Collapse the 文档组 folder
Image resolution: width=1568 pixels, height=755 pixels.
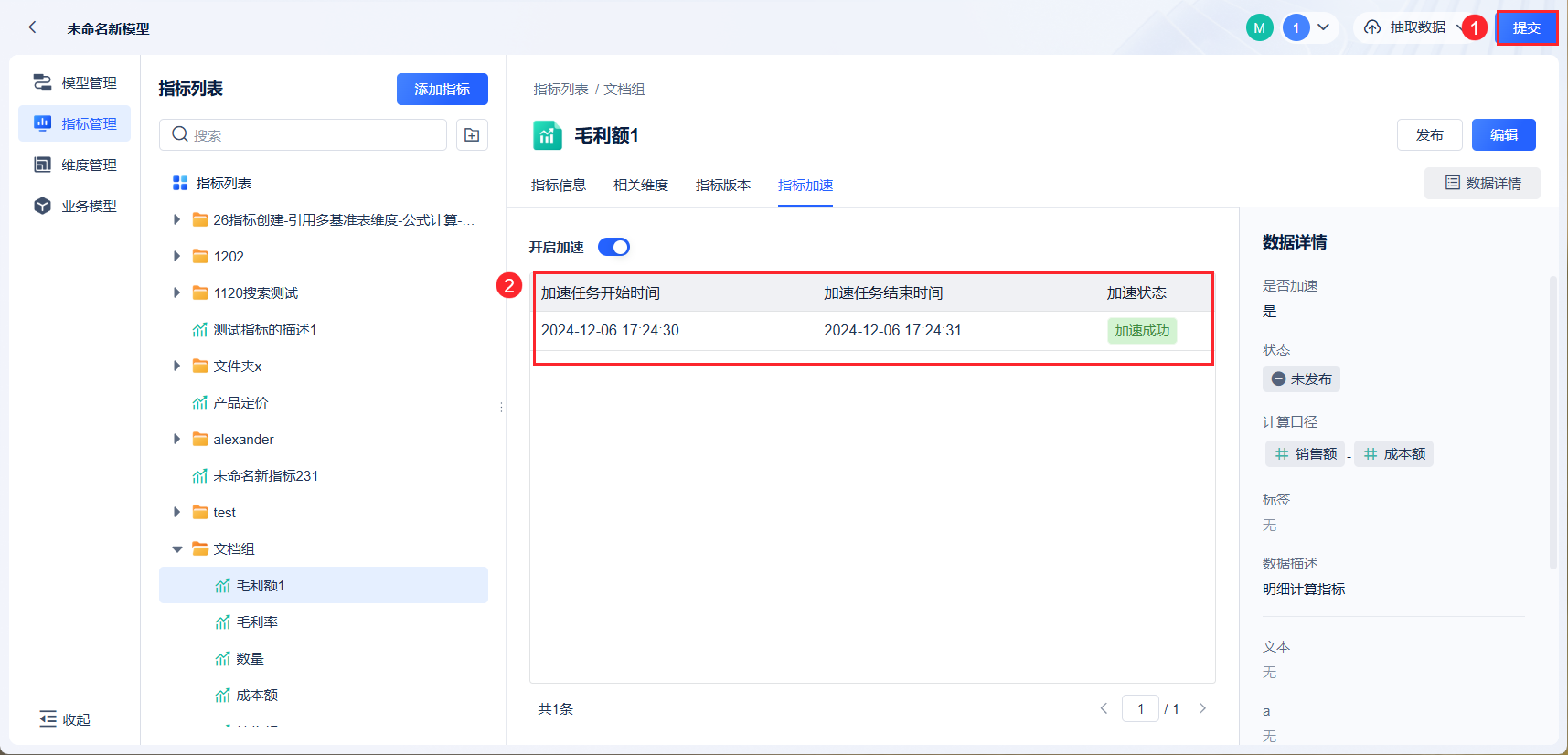[x=176, y=548]
